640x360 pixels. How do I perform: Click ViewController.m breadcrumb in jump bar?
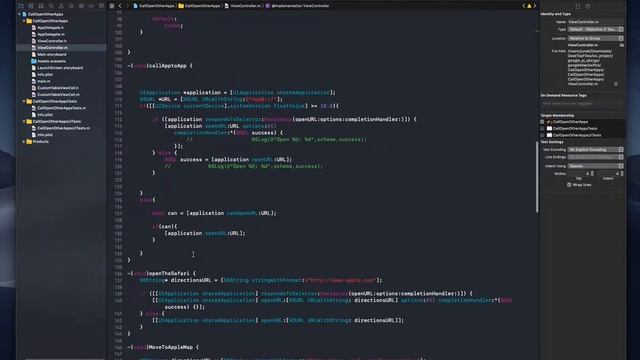(x=243, y=6)
